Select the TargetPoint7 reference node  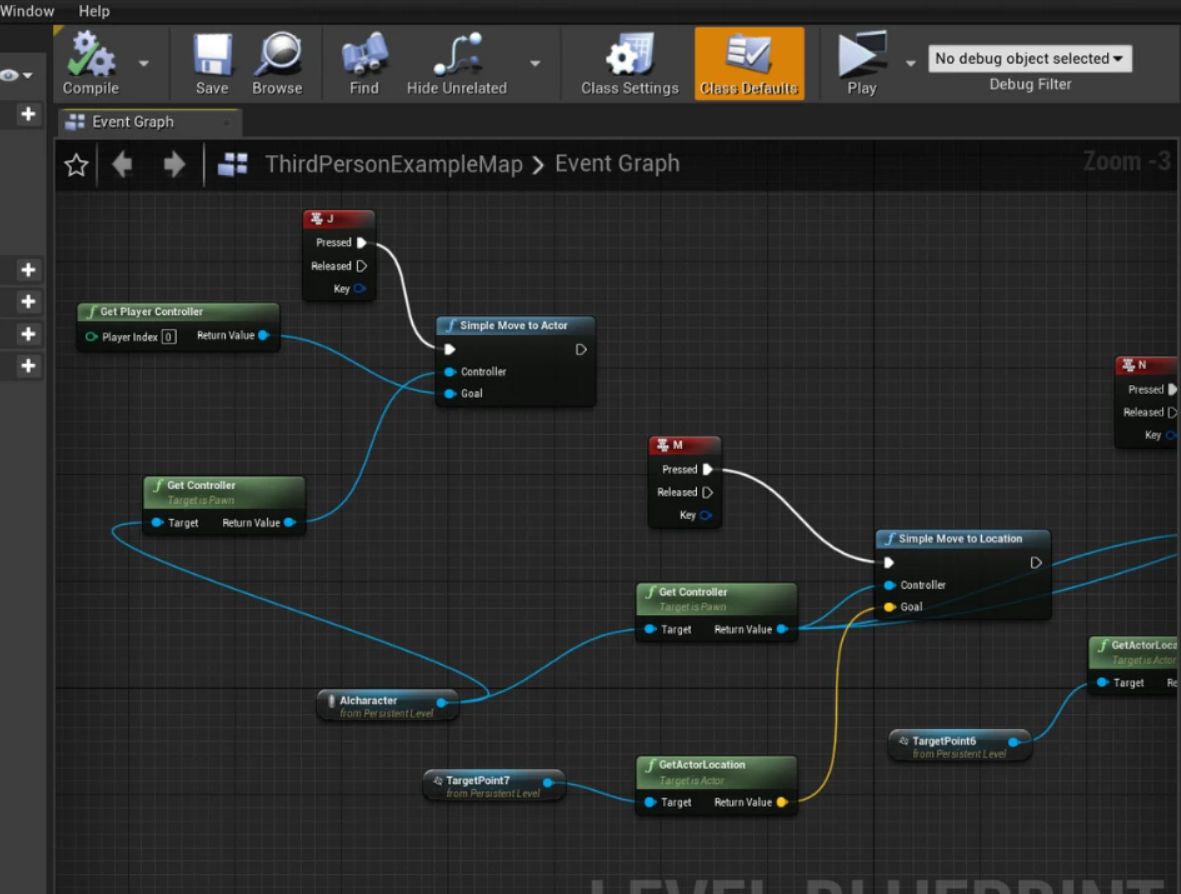pyautogui.click(x=494, y=786)
